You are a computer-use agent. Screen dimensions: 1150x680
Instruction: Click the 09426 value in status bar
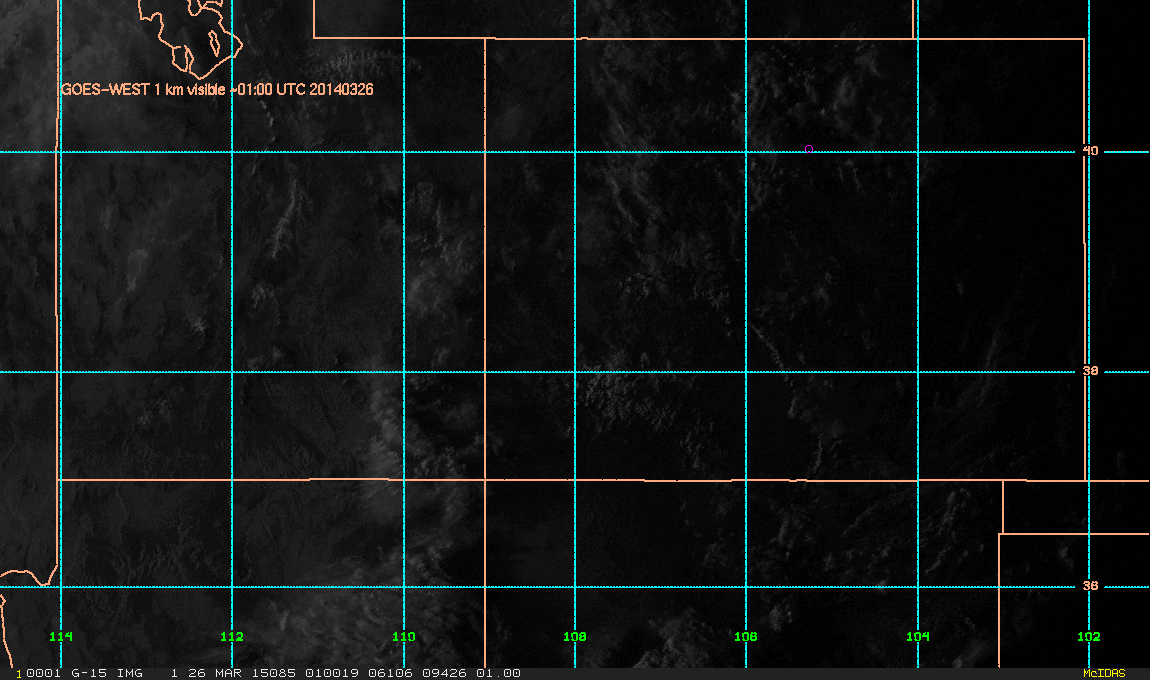[x=444, y=673]
